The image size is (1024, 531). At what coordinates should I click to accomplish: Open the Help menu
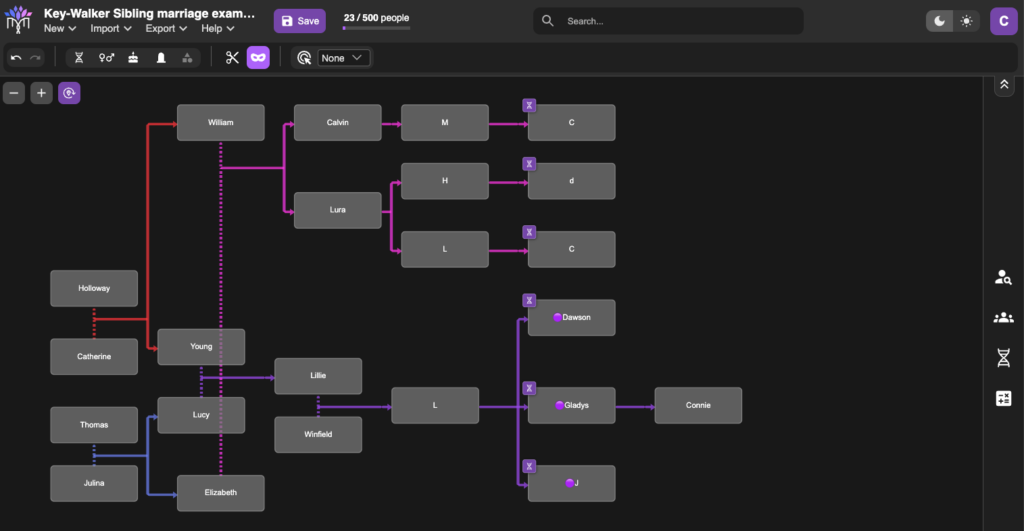pos(217,29)
